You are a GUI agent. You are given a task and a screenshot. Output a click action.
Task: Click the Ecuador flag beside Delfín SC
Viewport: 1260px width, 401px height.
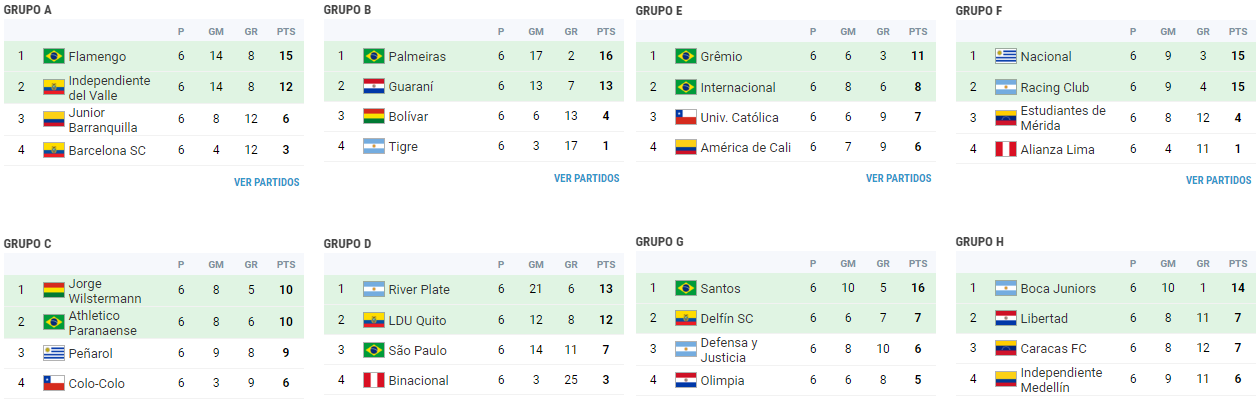coord(686,319)
